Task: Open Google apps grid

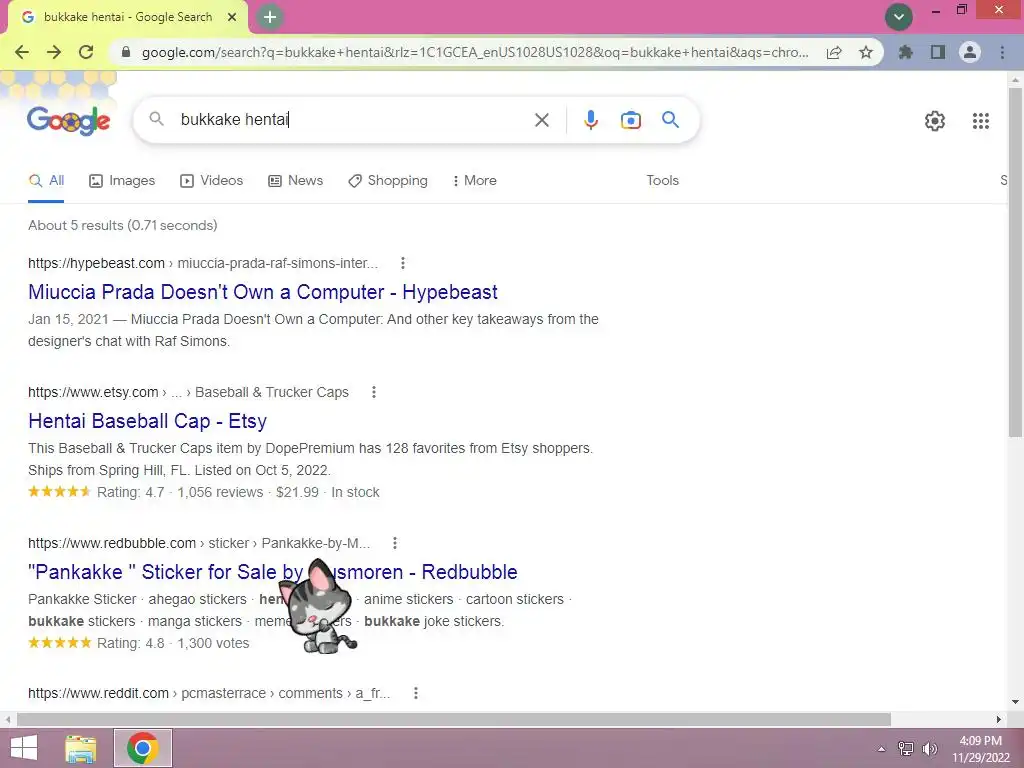Action: [980, 121]
